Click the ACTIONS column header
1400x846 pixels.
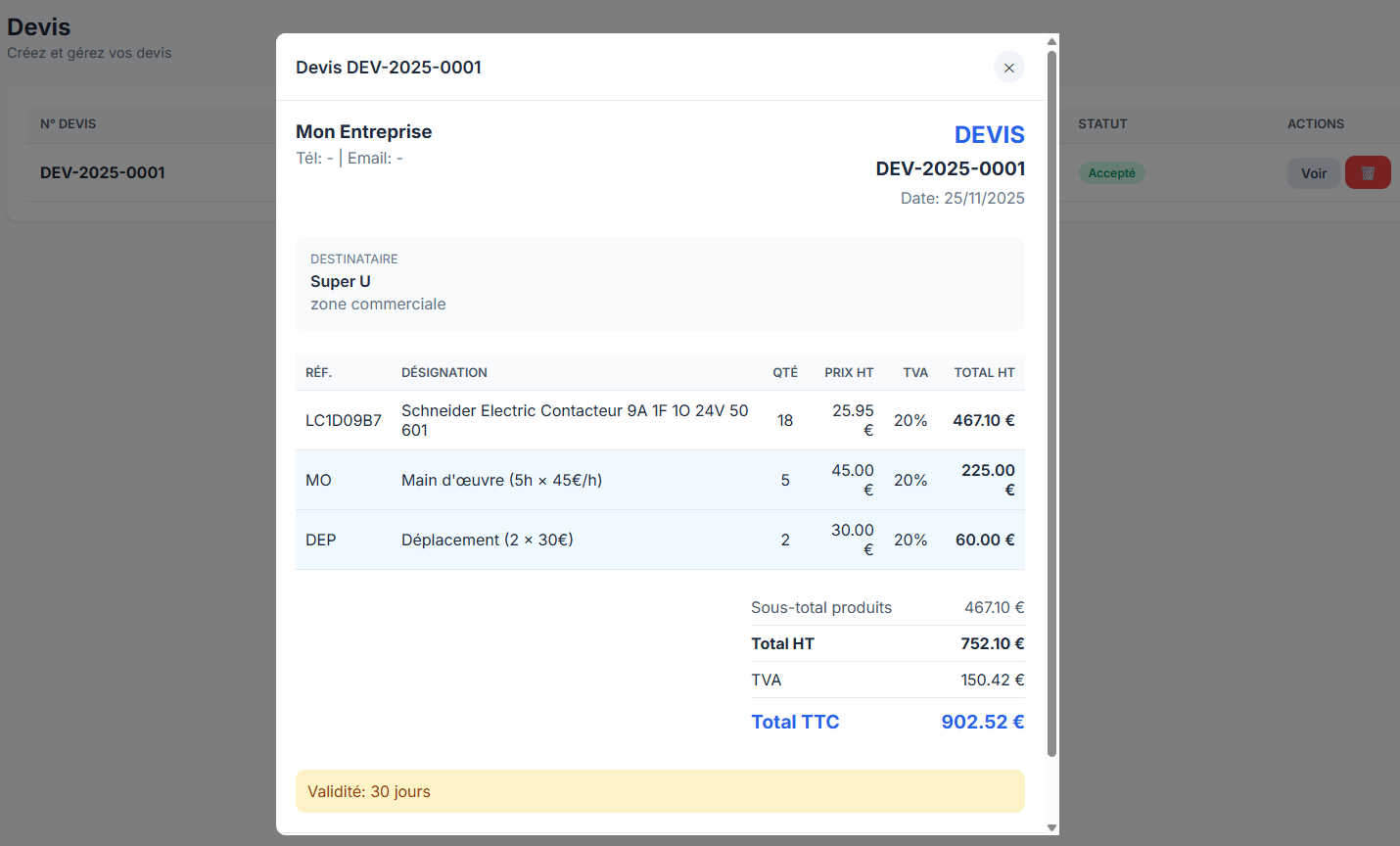[1315, 124]
